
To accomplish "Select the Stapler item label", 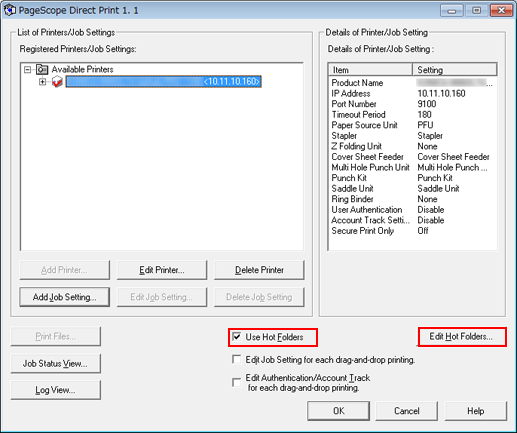I will click(344, 136).
